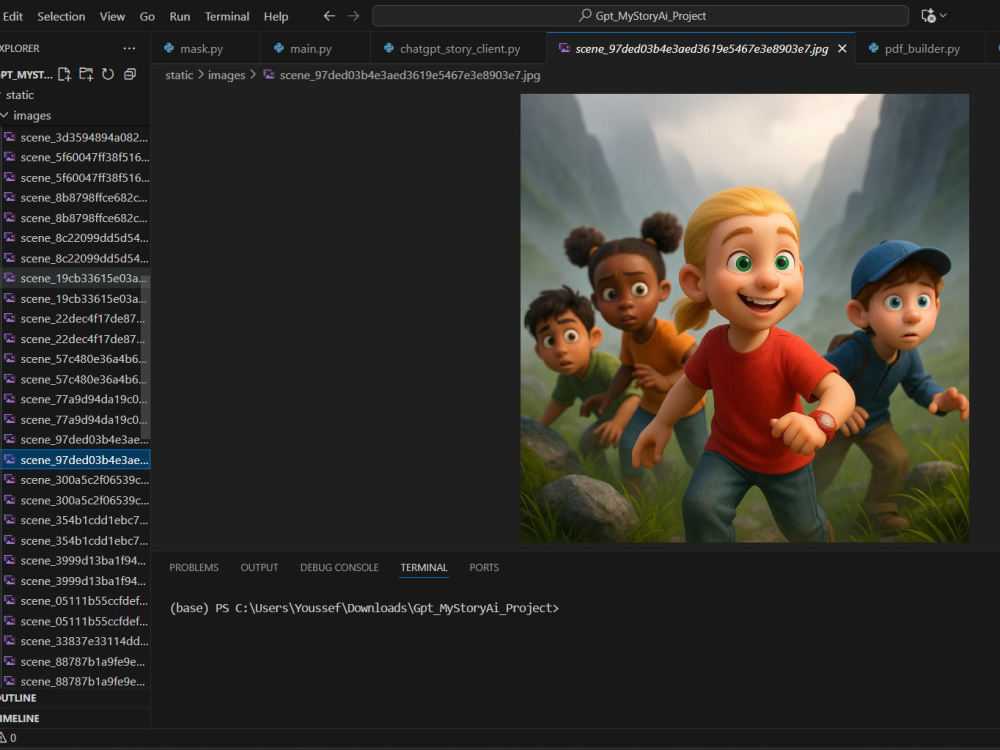This screenshot has height=750, width=1000.
Task: Switch to the chatgpt_story_client.py tab
Action: coord(459,48)
